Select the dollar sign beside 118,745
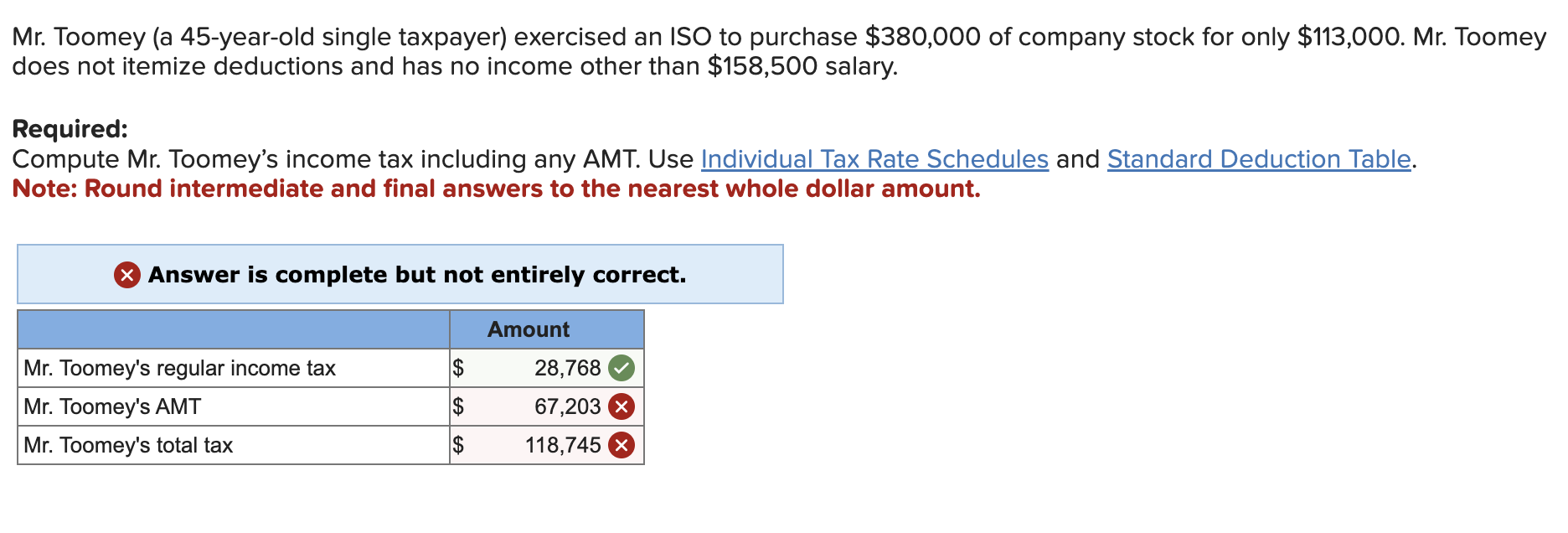 (458, 445)
